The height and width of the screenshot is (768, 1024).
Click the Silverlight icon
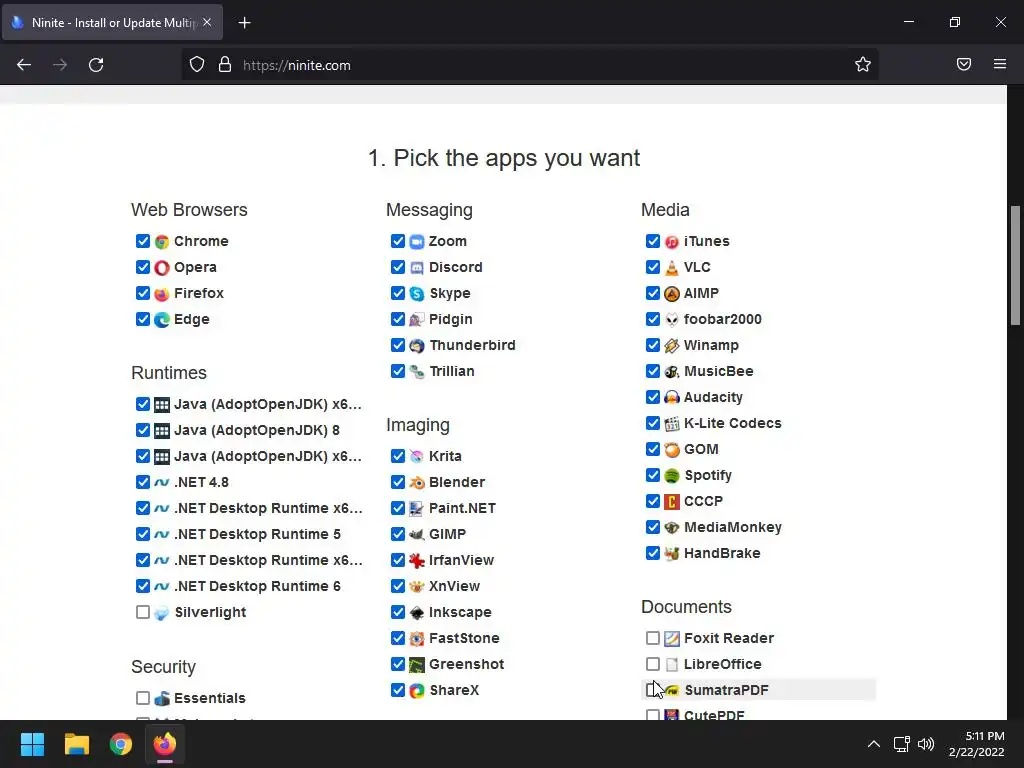point(162,613)
